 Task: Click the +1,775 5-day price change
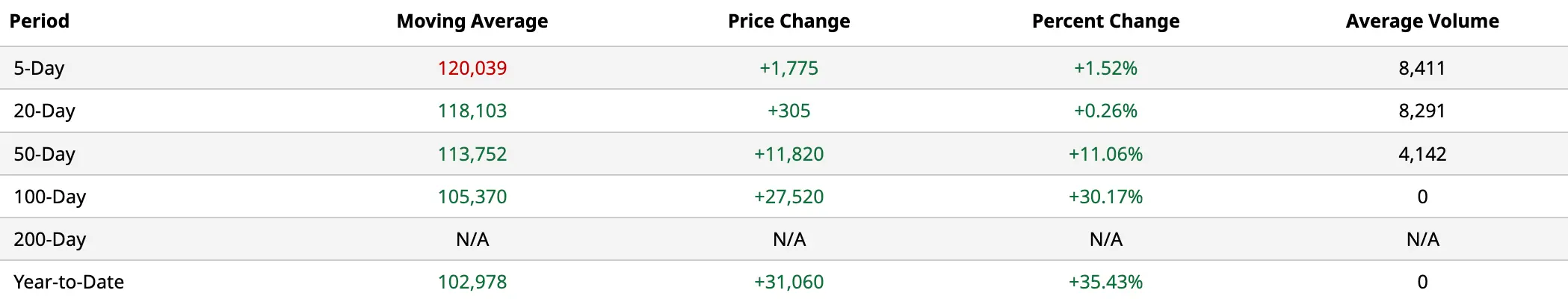point(789,68)
